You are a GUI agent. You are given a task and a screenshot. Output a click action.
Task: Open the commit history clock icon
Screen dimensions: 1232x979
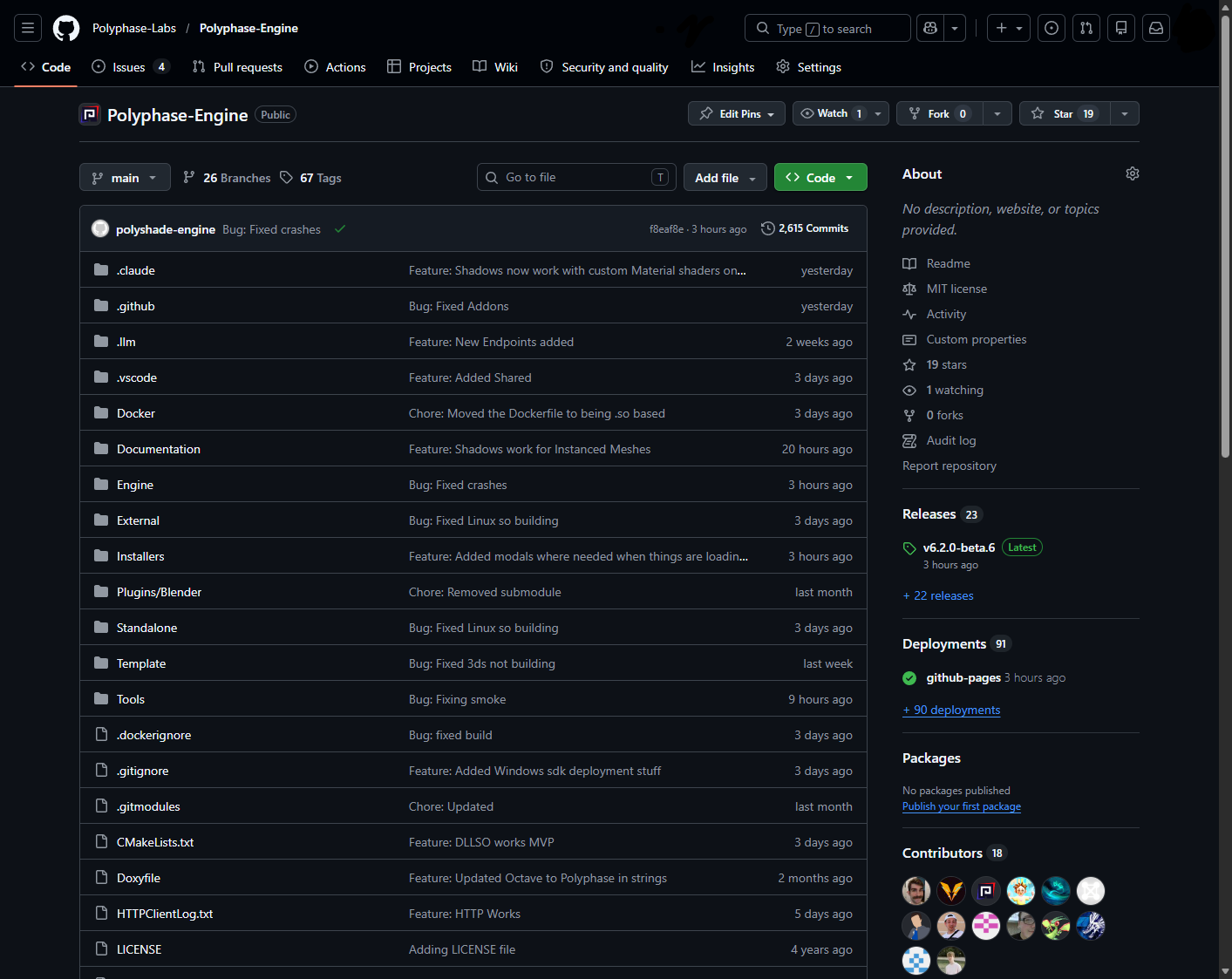coord(767,228)
